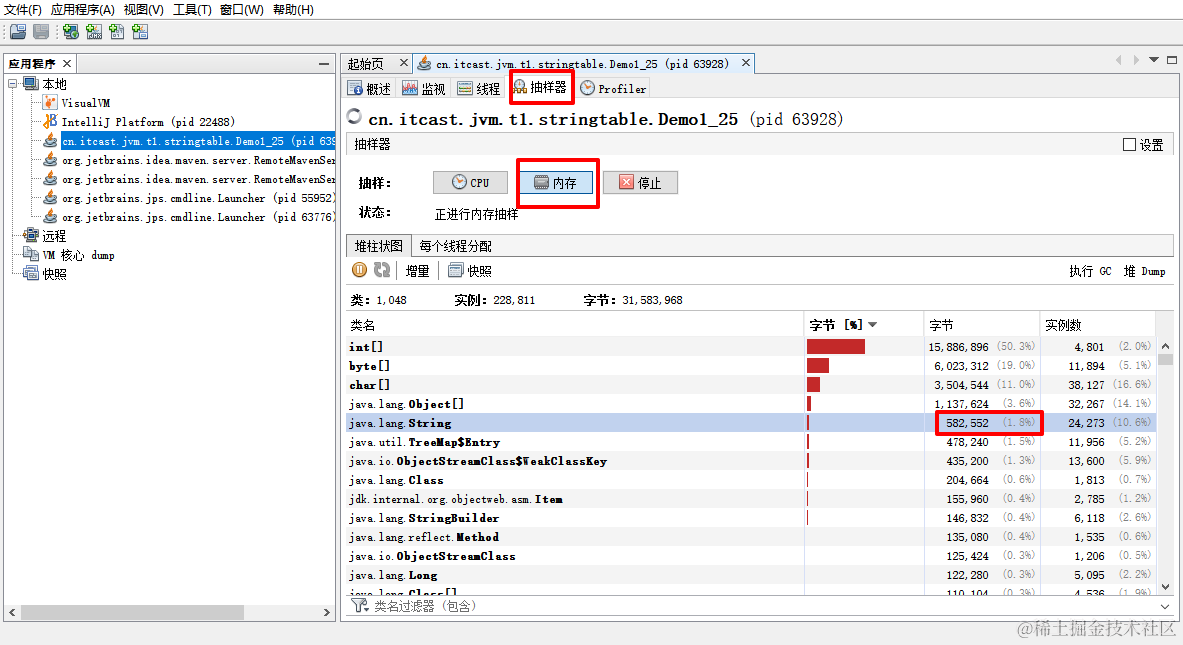Click the Add Remote Host toolbar icon
The image size is (1183, 645).
coord(71,32)
